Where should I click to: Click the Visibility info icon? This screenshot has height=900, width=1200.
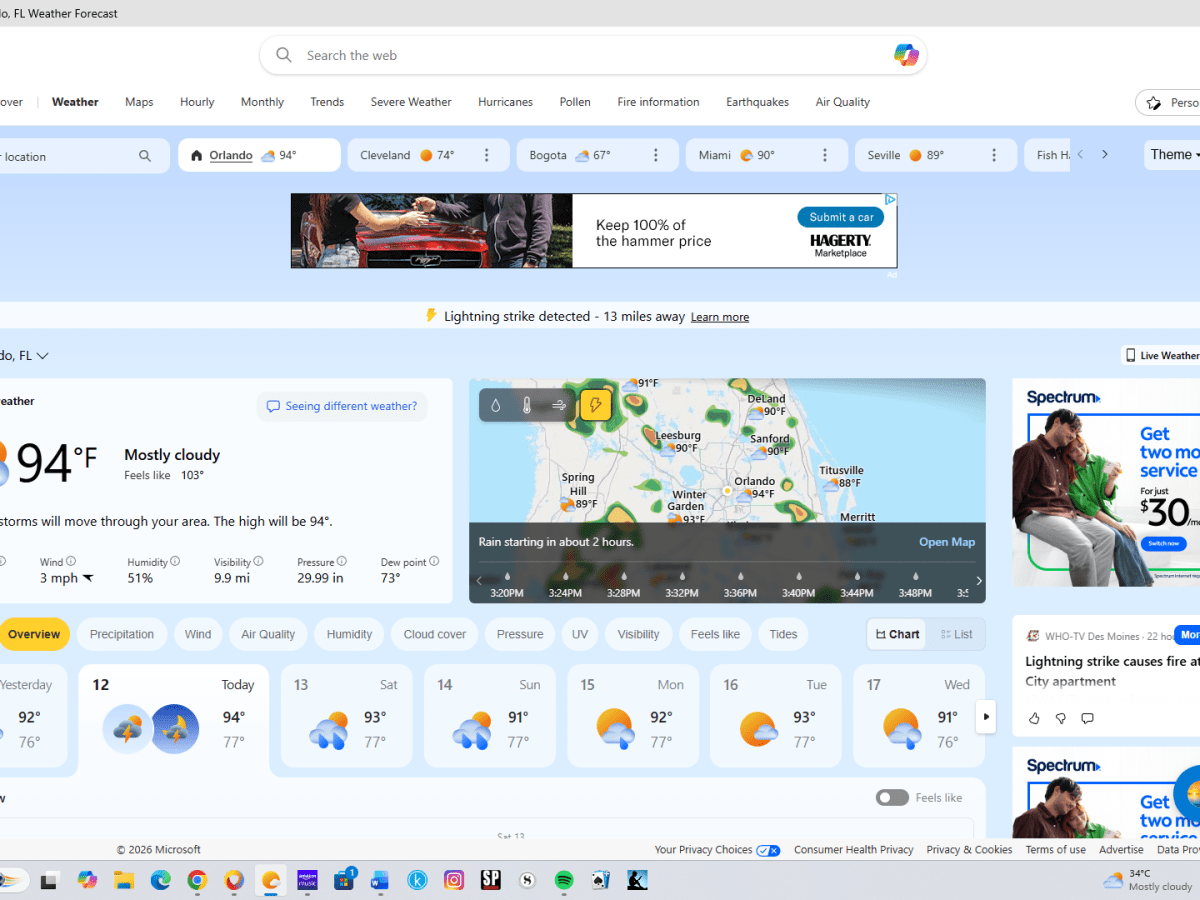pos(258,562)
